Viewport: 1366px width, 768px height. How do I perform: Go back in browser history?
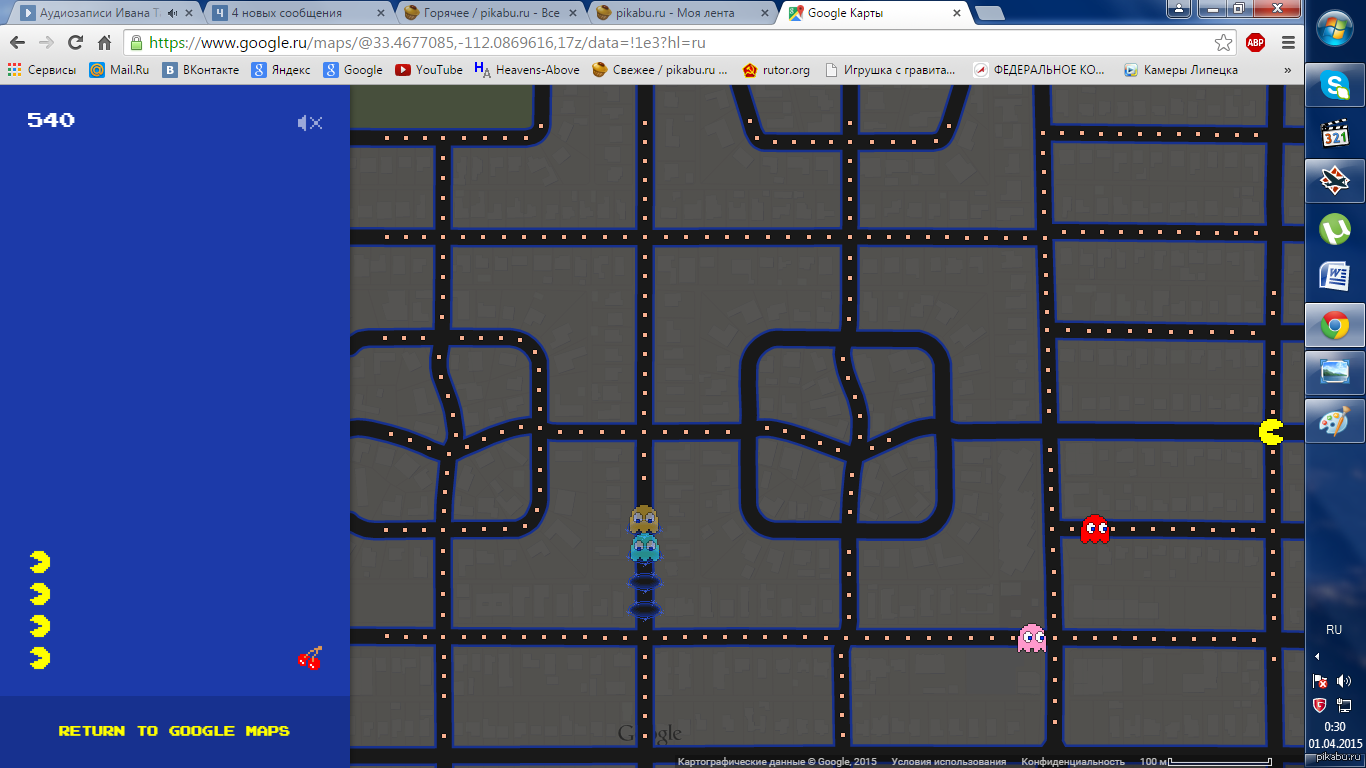(x=18, y=43)
